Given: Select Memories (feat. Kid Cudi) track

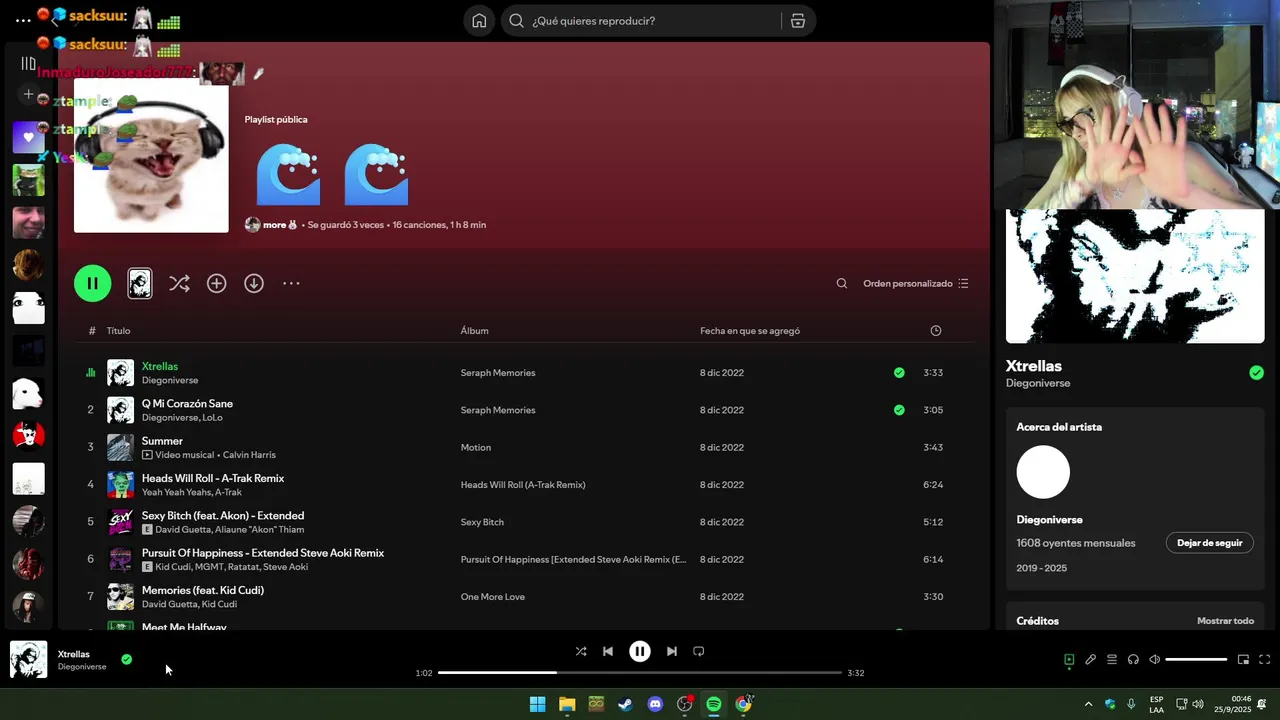Looking at the screenshot, I should click(x=203, y=590).
